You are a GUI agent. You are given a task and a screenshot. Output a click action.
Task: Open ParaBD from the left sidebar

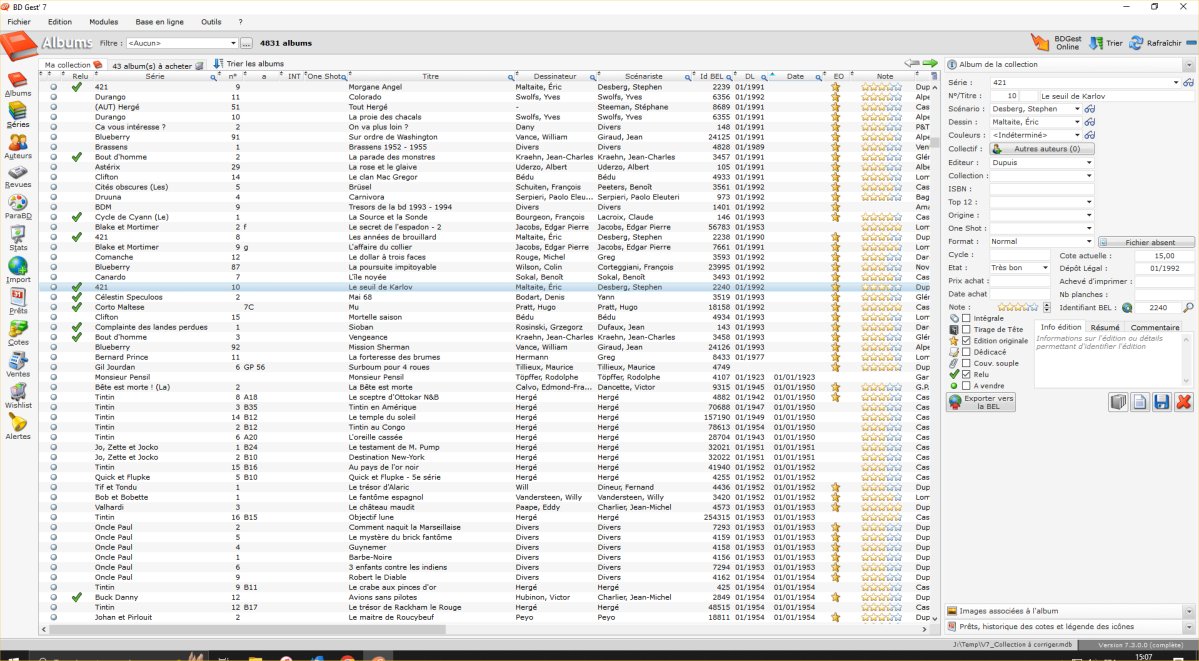[x=18, y=206]
